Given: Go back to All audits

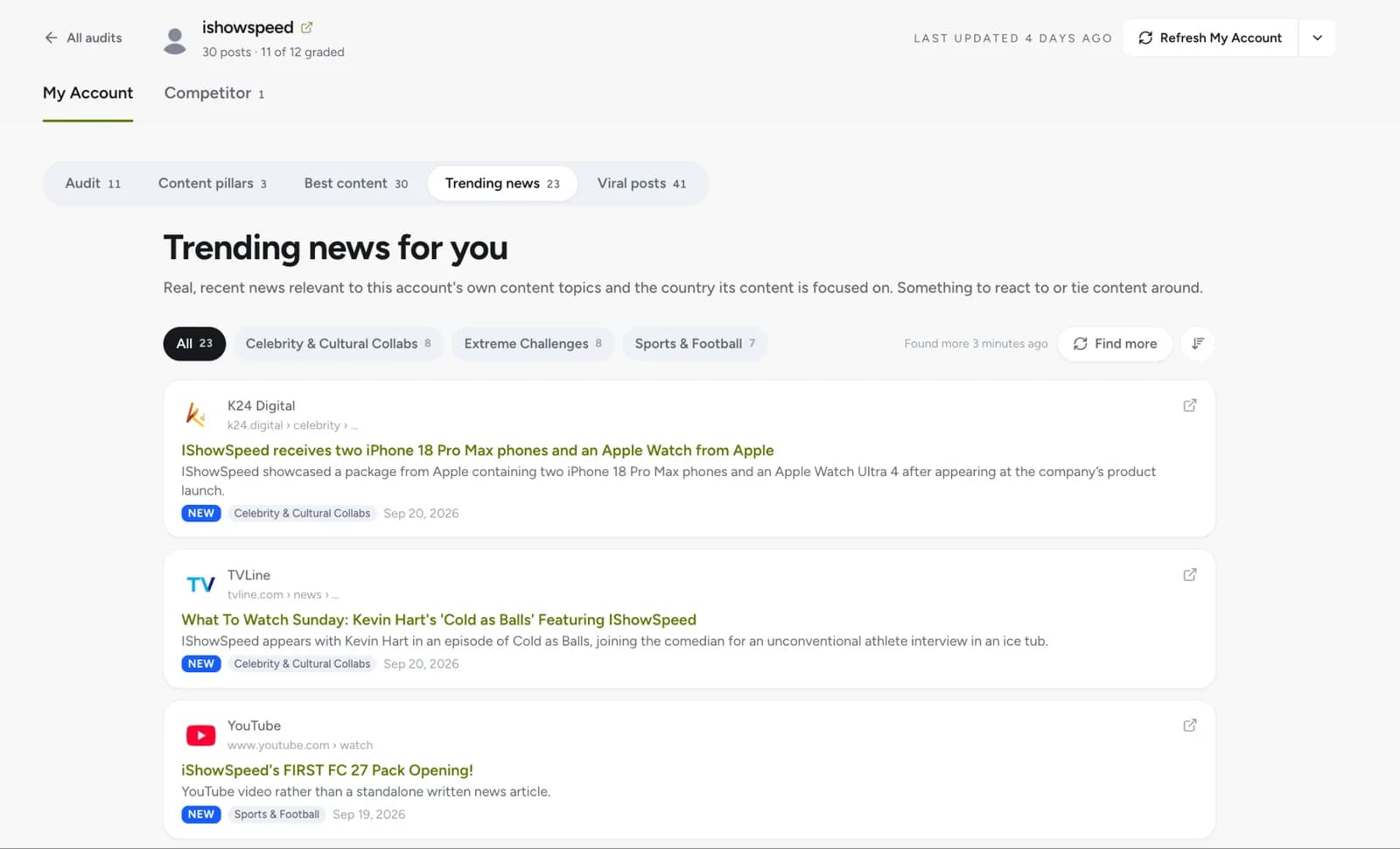Looking at the screenshot, I should (83, 38).
